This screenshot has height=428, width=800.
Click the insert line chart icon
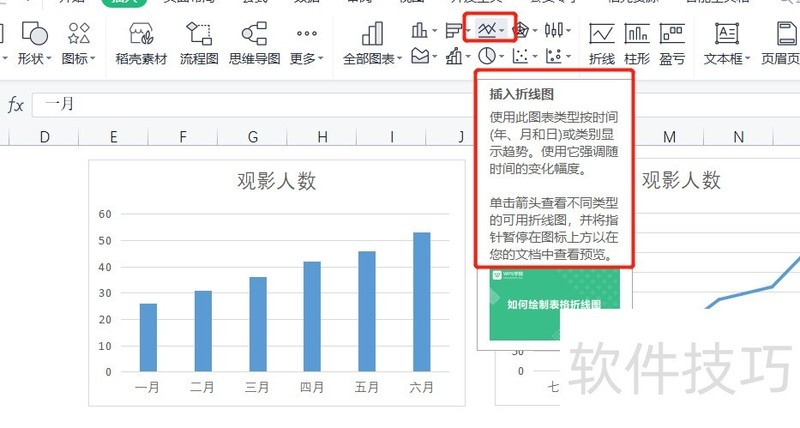pyautogui.click(x=487, y=30)
